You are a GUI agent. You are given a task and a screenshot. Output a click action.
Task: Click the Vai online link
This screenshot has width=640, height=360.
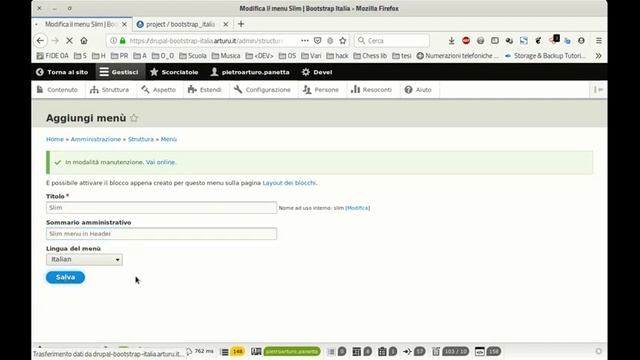[x=160, y=162]
